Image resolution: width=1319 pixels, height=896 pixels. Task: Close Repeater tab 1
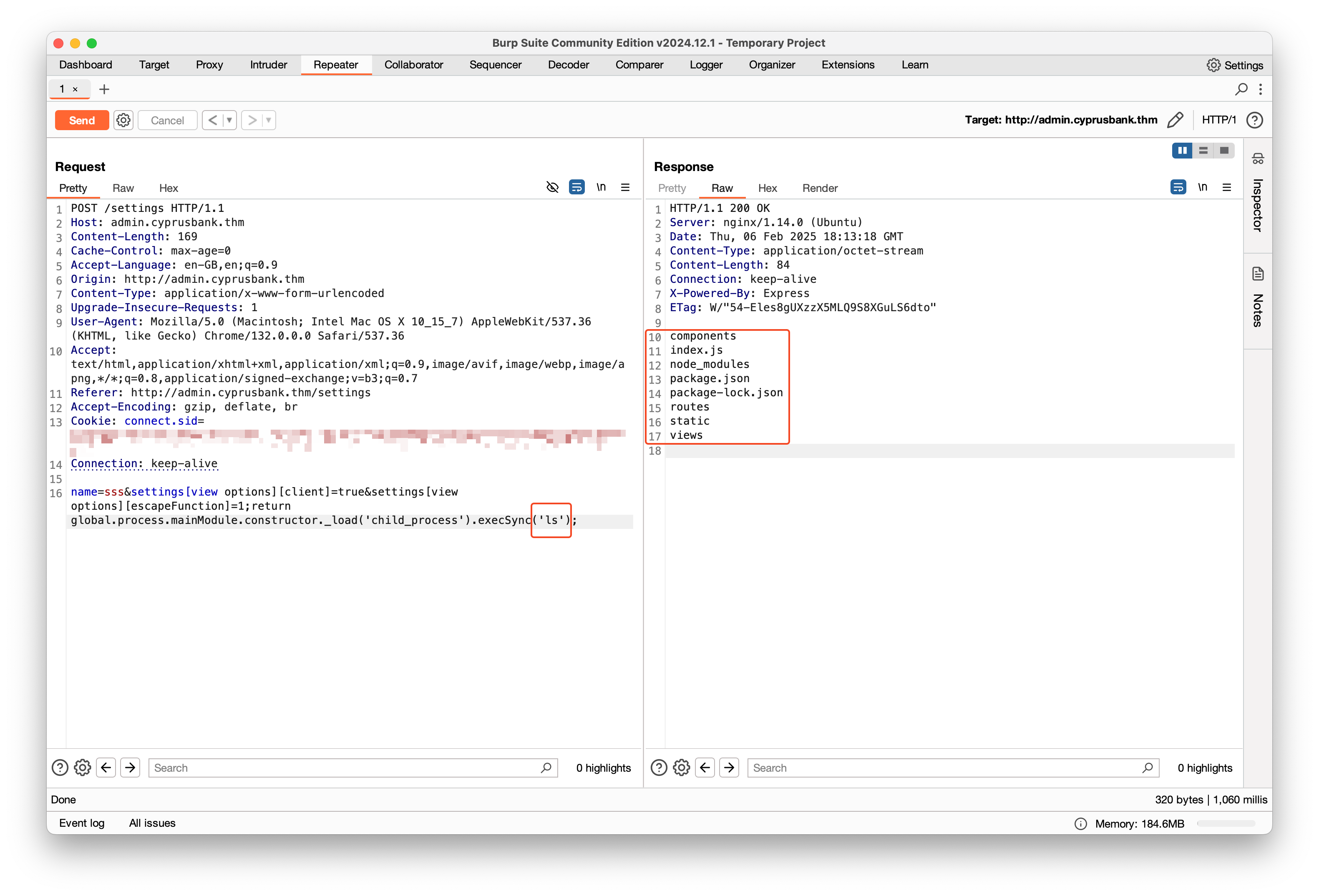[x=75, y=90]
